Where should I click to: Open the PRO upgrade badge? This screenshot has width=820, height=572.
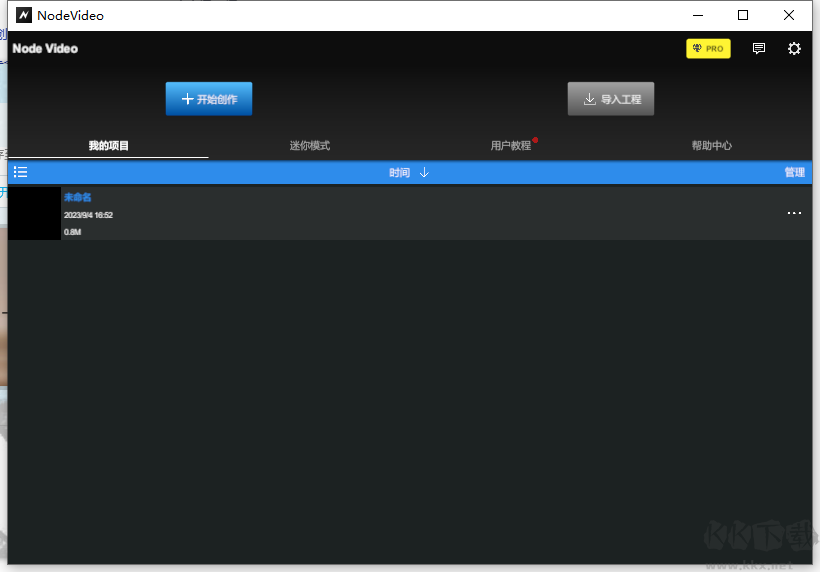708,49
